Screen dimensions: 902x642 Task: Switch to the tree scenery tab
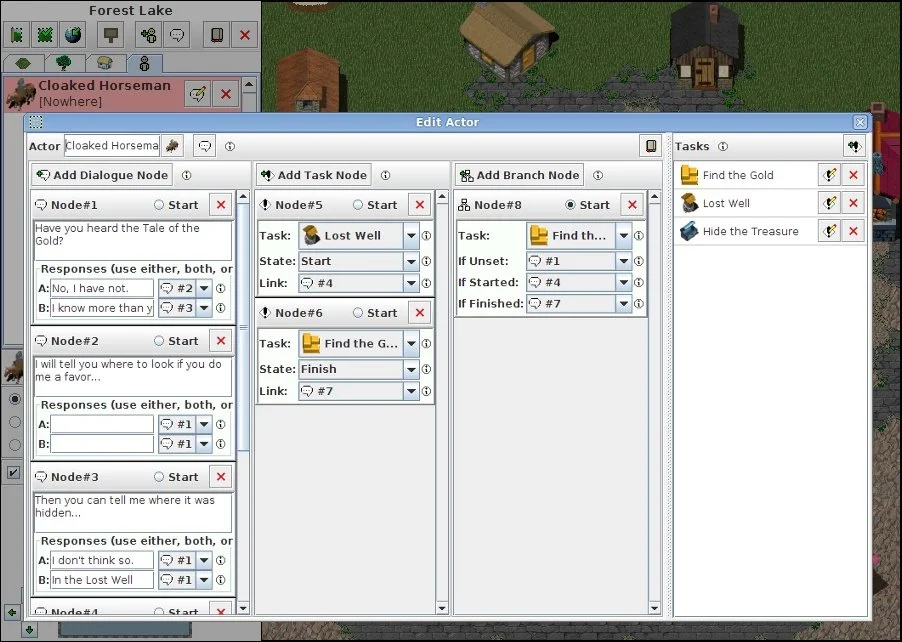point(64,63)
